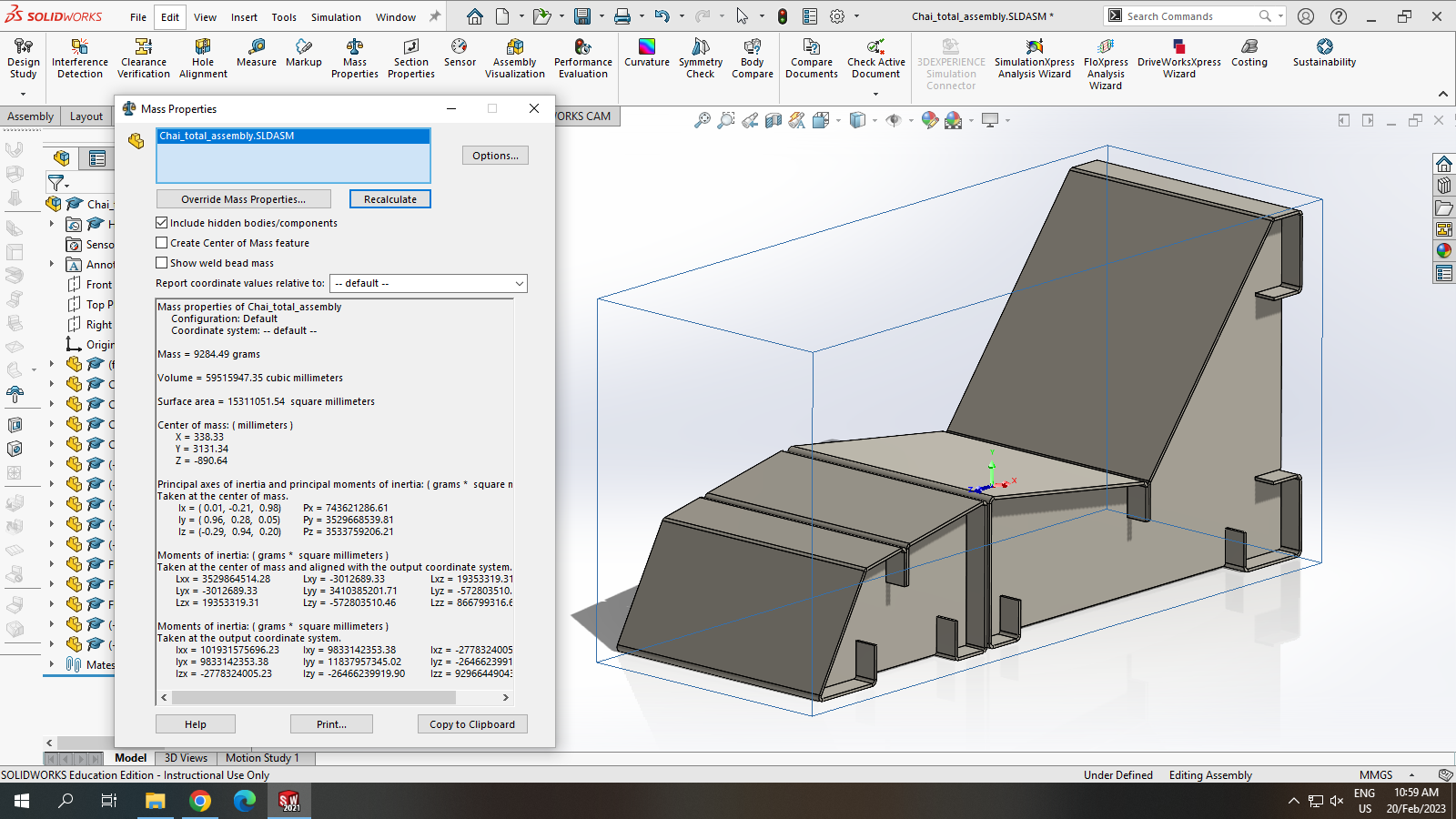Switch to the Layout tab
The height and width of the screenshot is (819, 1456).
point(86,116)
